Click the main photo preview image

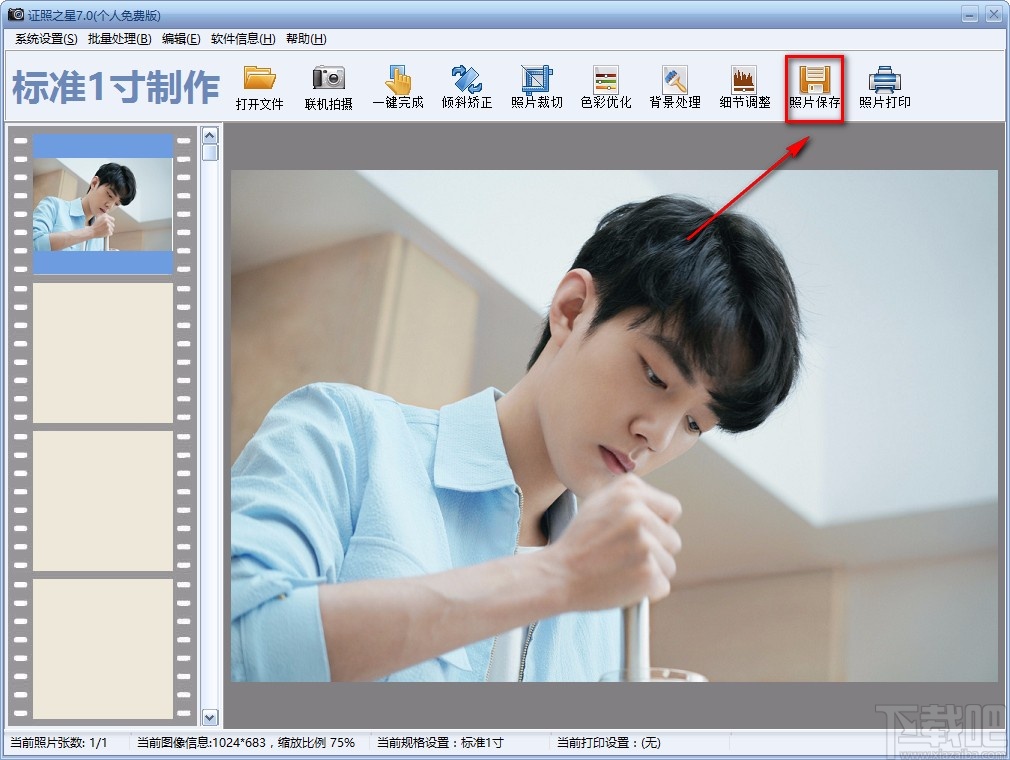[x=614, y=426]
